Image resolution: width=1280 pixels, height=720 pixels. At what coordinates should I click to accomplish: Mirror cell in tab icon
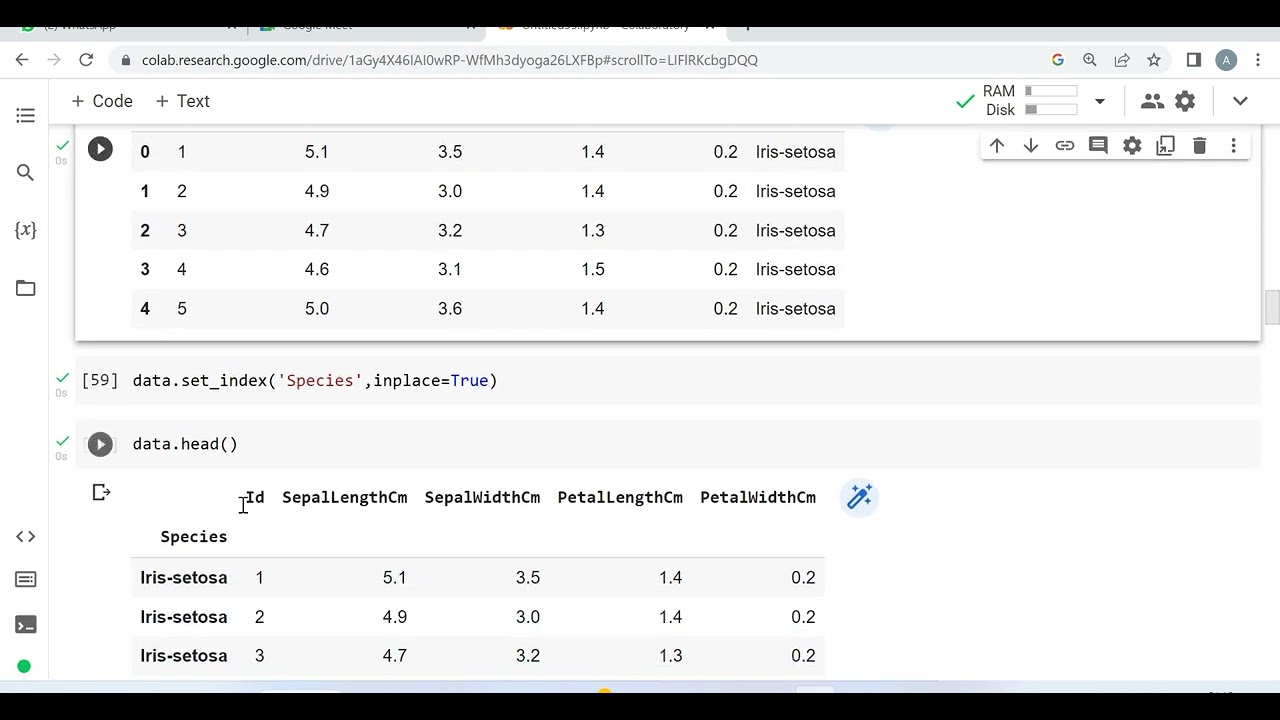point(1166,146)
